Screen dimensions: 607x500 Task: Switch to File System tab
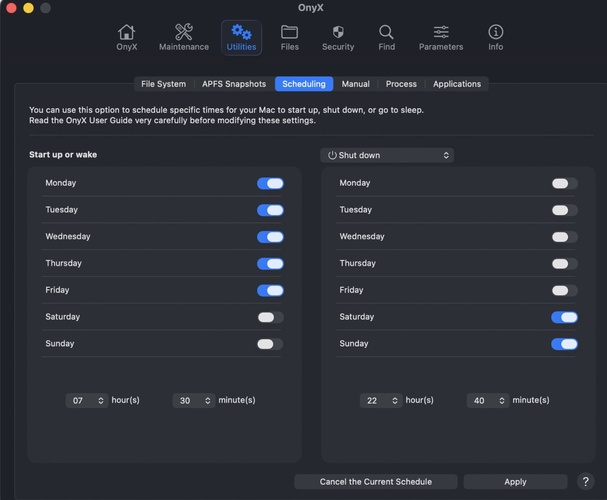tap(163, 84)
